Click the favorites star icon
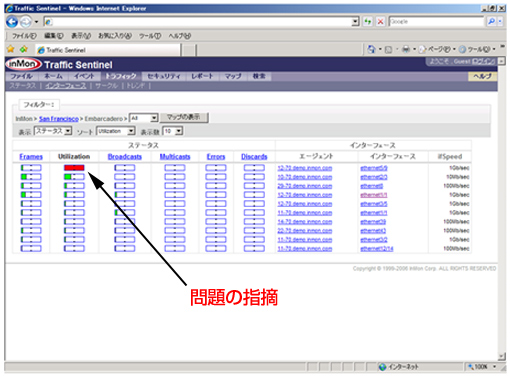Image resolution: width=510 pixels, height=379 pixels. 11,49
